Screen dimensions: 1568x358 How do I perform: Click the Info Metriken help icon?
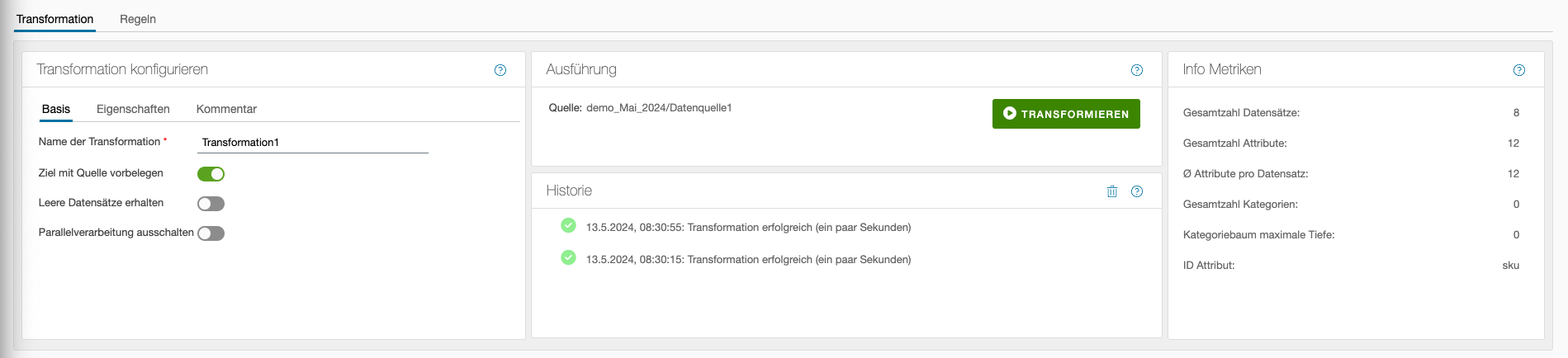coord(1519,70)
